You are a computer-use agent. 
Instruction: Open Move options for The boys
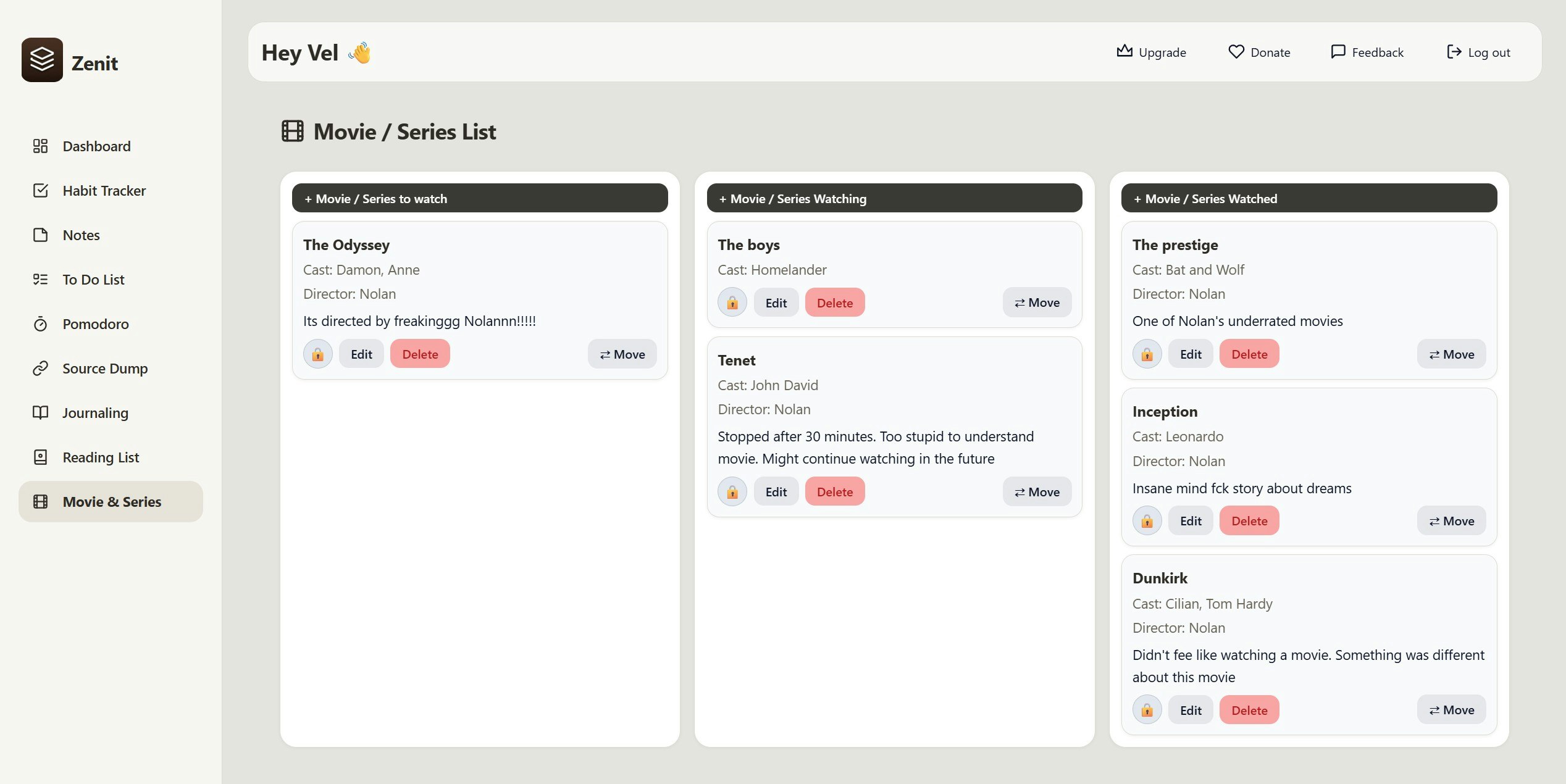1037,302
